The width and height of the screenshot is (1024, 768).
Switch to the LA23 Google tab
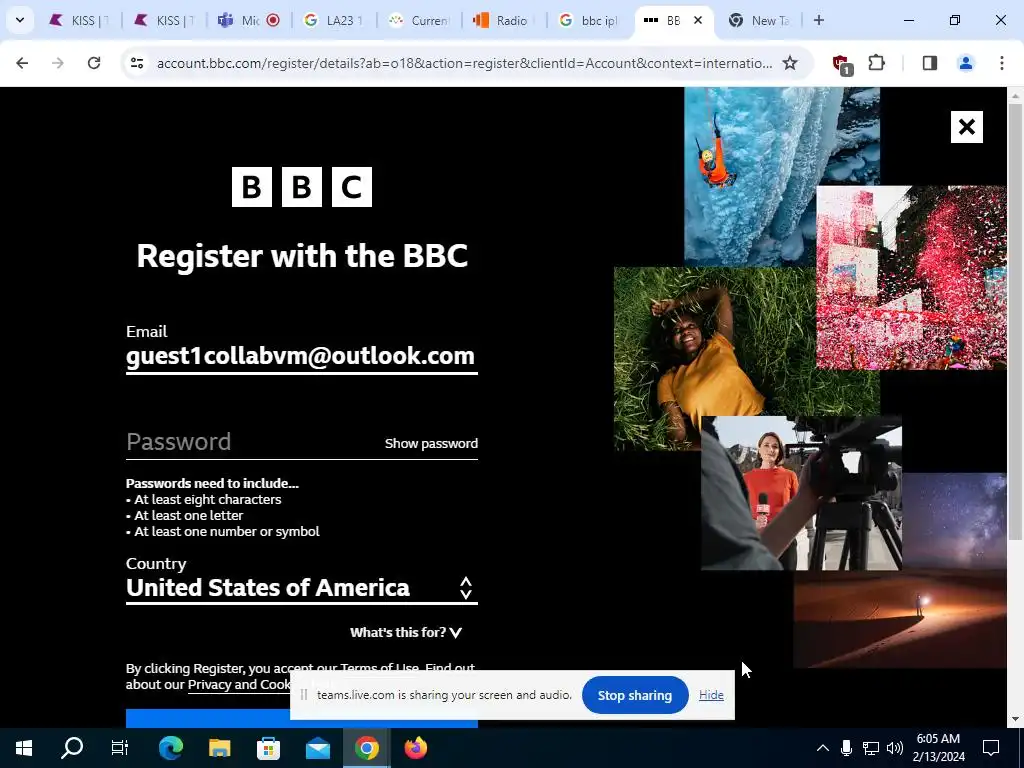tap(334, 20)
